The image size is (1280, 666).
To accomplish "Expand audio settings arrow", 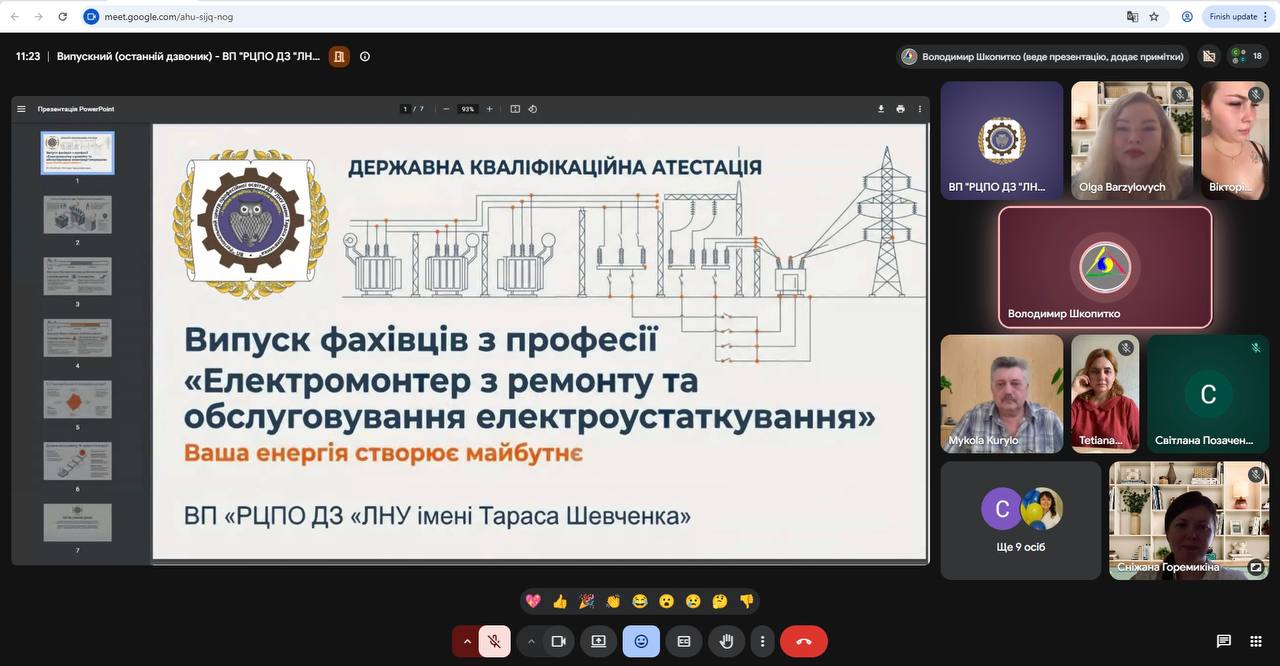I will [466, 641].
